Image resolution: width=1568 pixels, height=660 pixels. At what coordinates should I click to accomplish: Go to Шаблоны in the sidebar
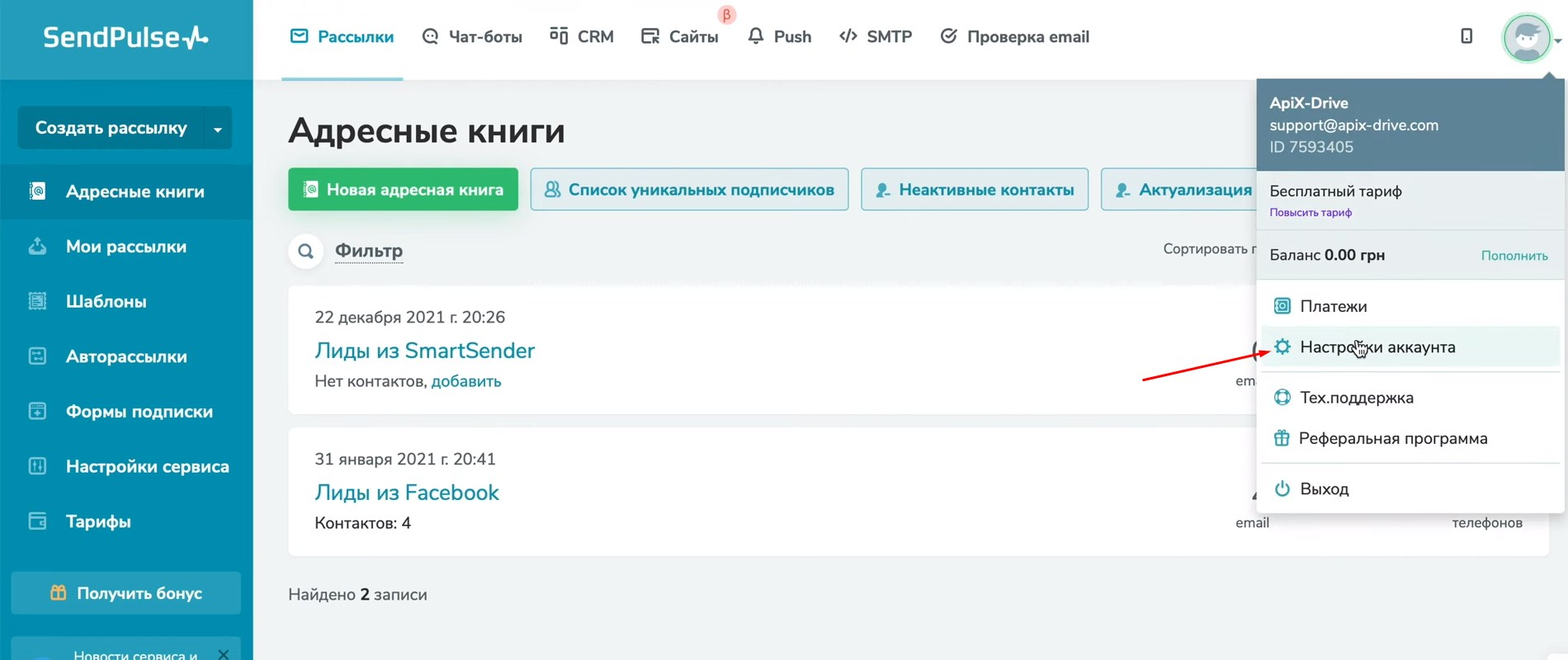pos(106,302)
